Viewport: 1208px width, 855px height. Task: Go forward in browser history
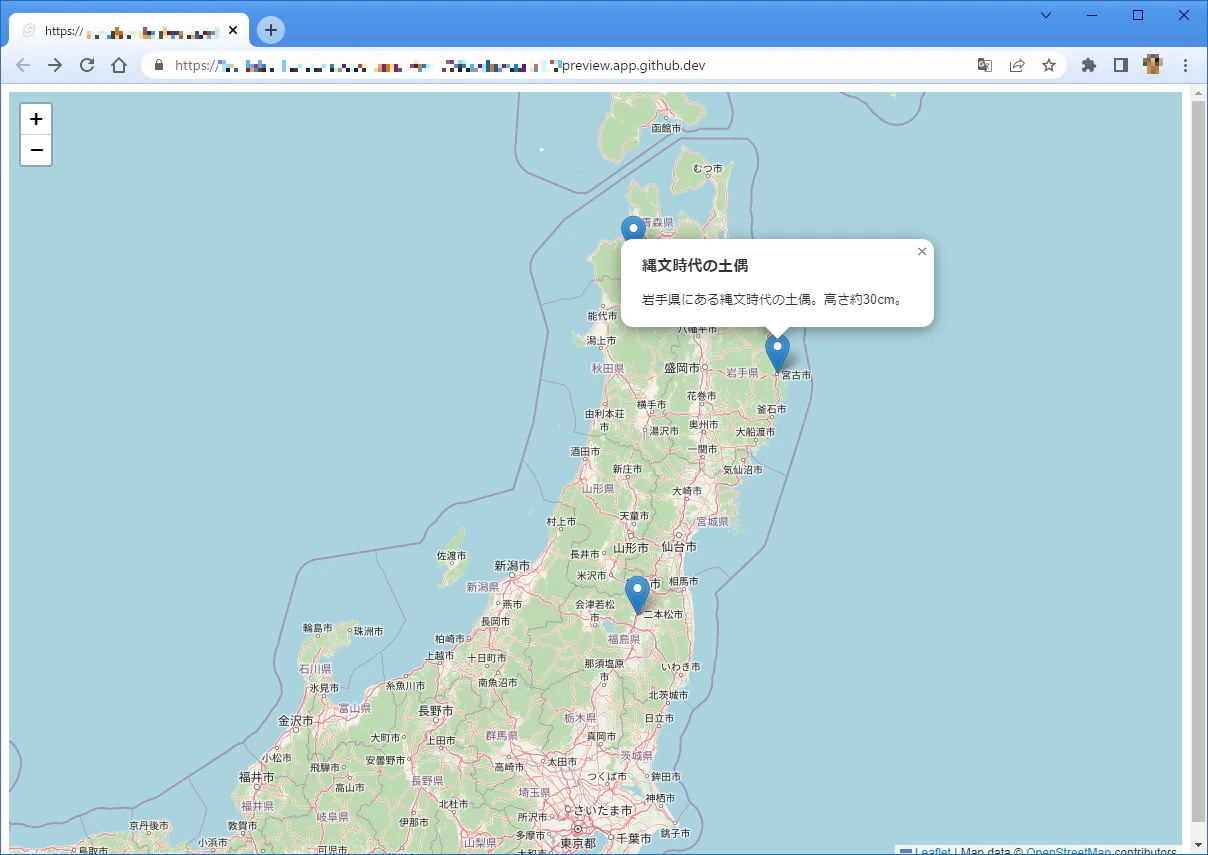55,65
